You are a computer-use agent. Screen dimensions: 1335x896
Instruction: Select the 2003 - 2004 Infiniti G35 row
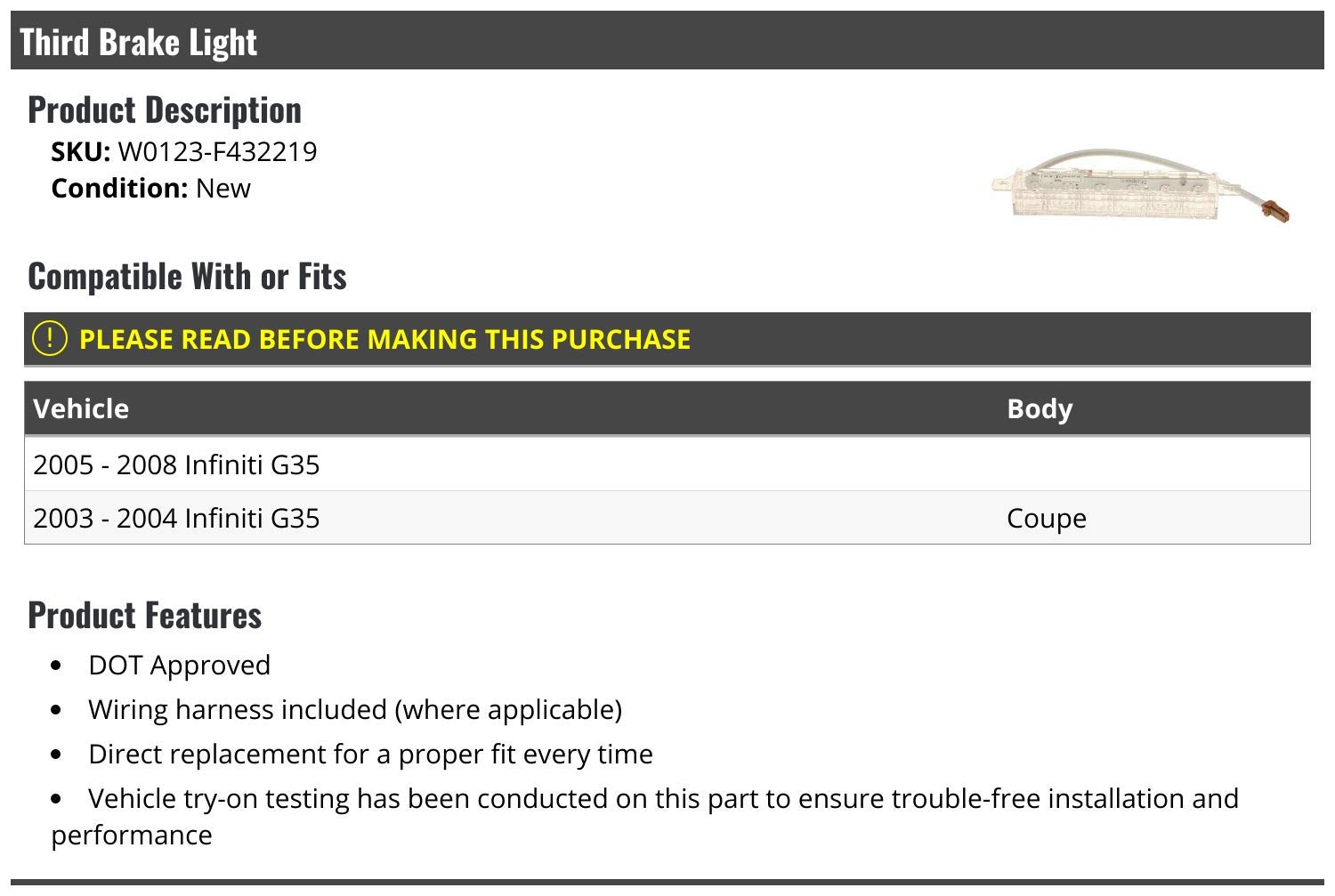tap(176, 518)
